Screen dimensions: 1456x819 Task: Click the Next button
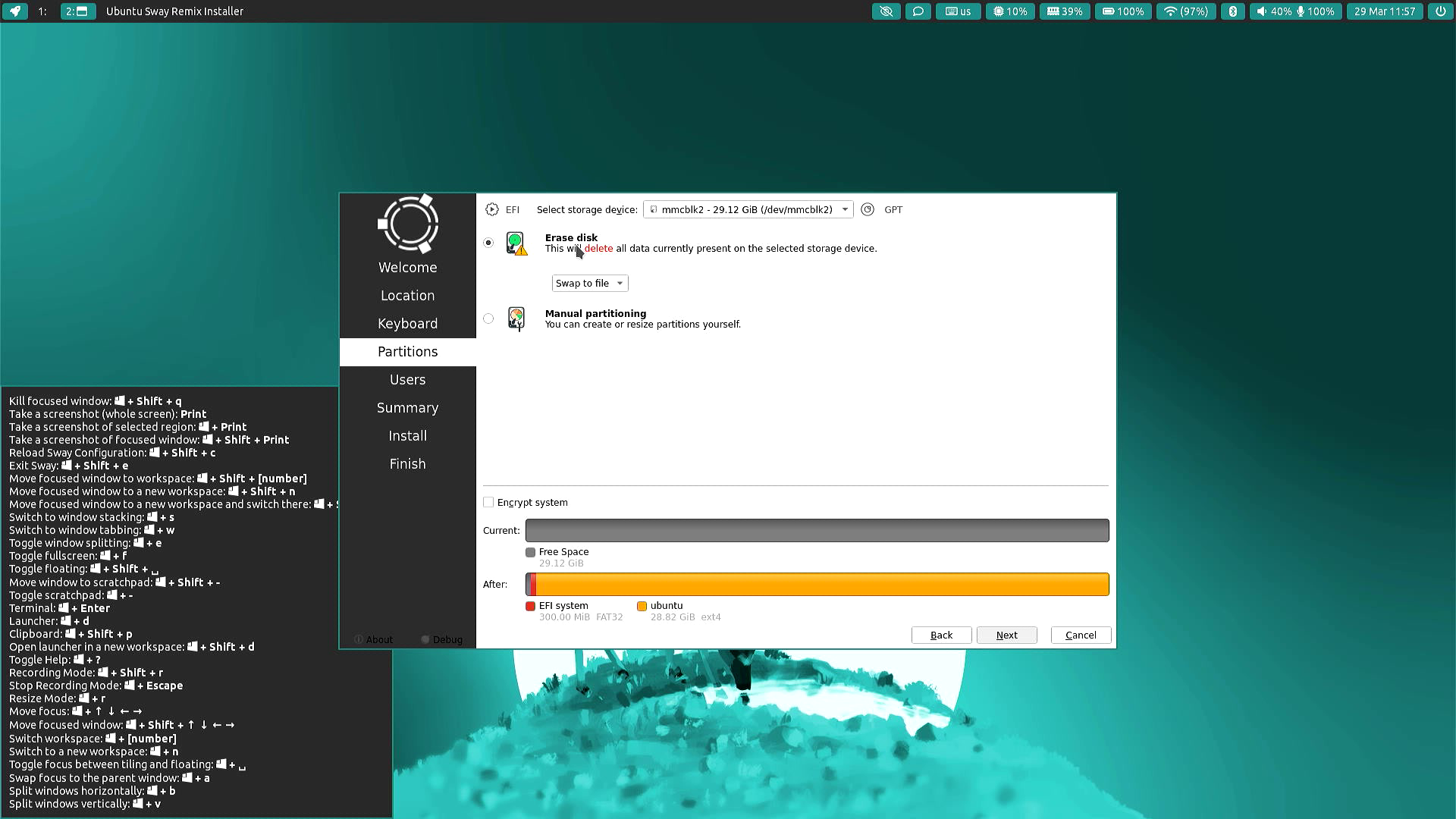coord(1006,635)
